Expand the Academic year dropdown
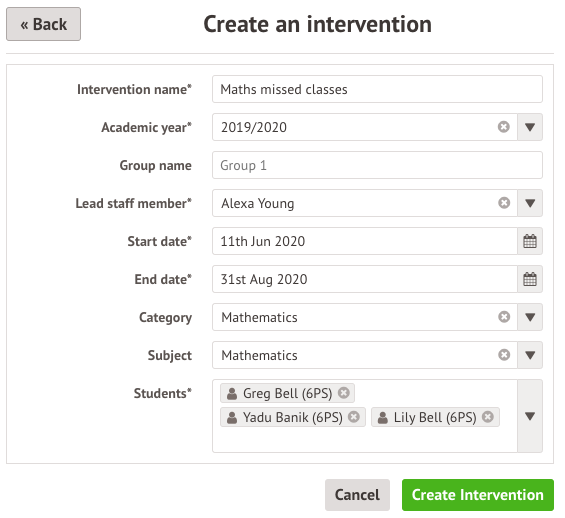 530,127
